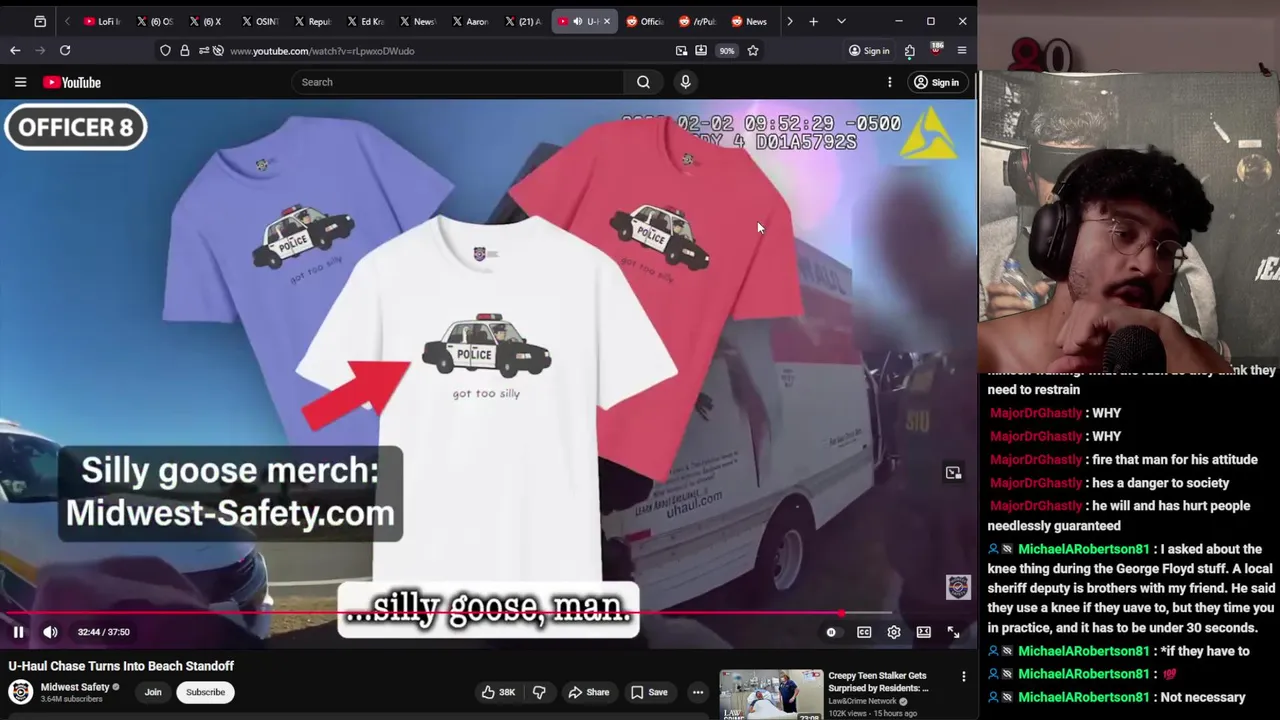
Task: Close the active YouTube tab
Action: [606, 21]
